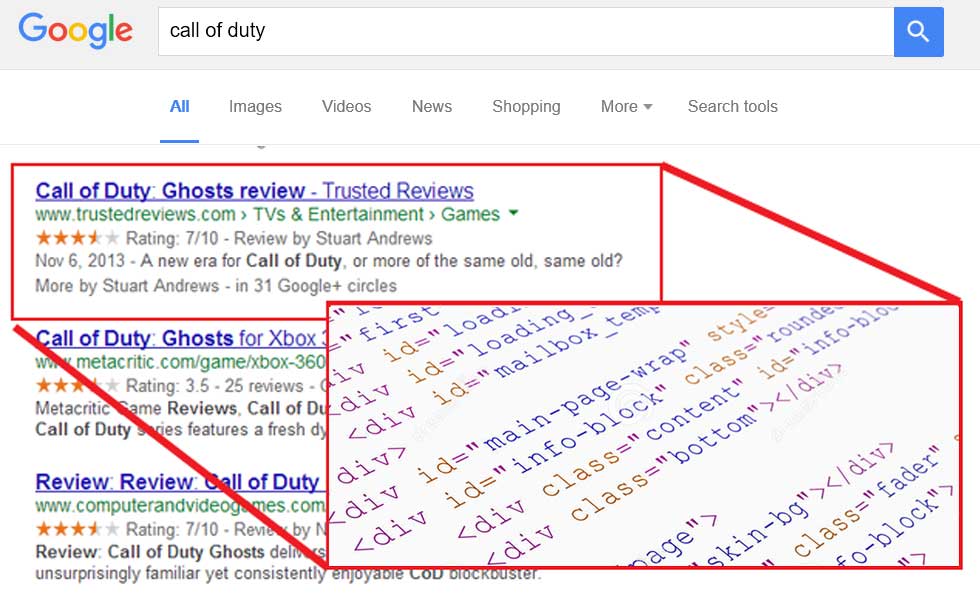Open Call of Duty: Ghosts for Xbox link
Image resolution: width=980 pixels, height=613 pixels.
(x=181, y=338)
